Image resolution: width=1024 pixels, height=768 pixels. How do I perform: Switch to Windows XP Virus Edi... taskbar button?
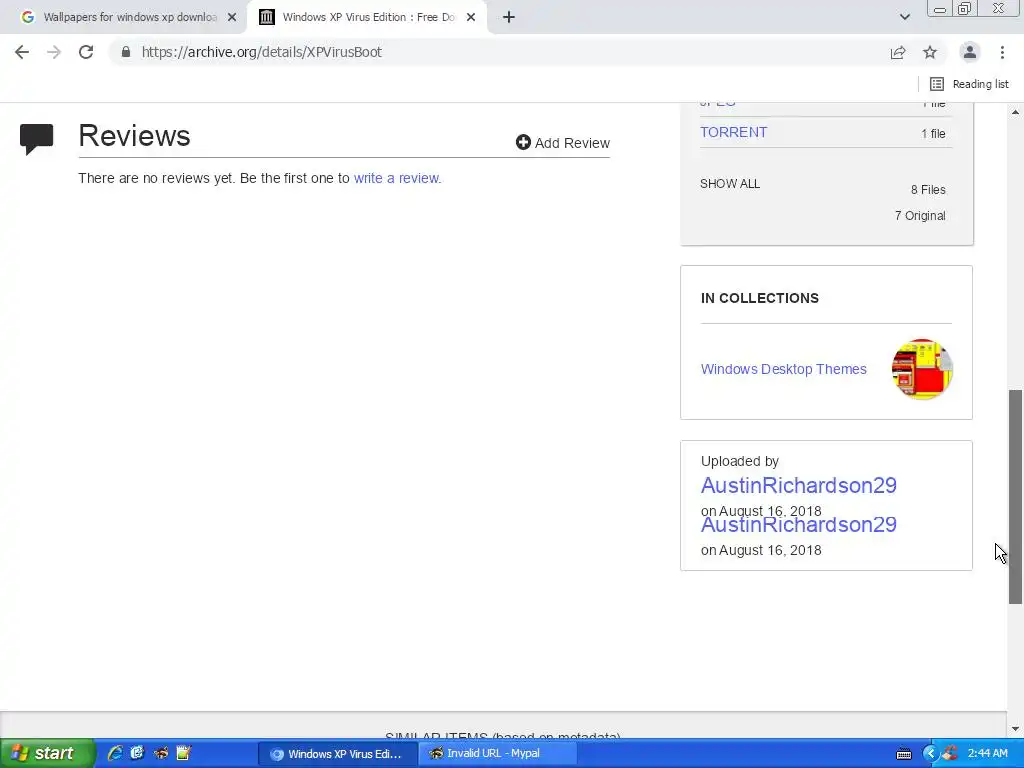pos(338,754)
